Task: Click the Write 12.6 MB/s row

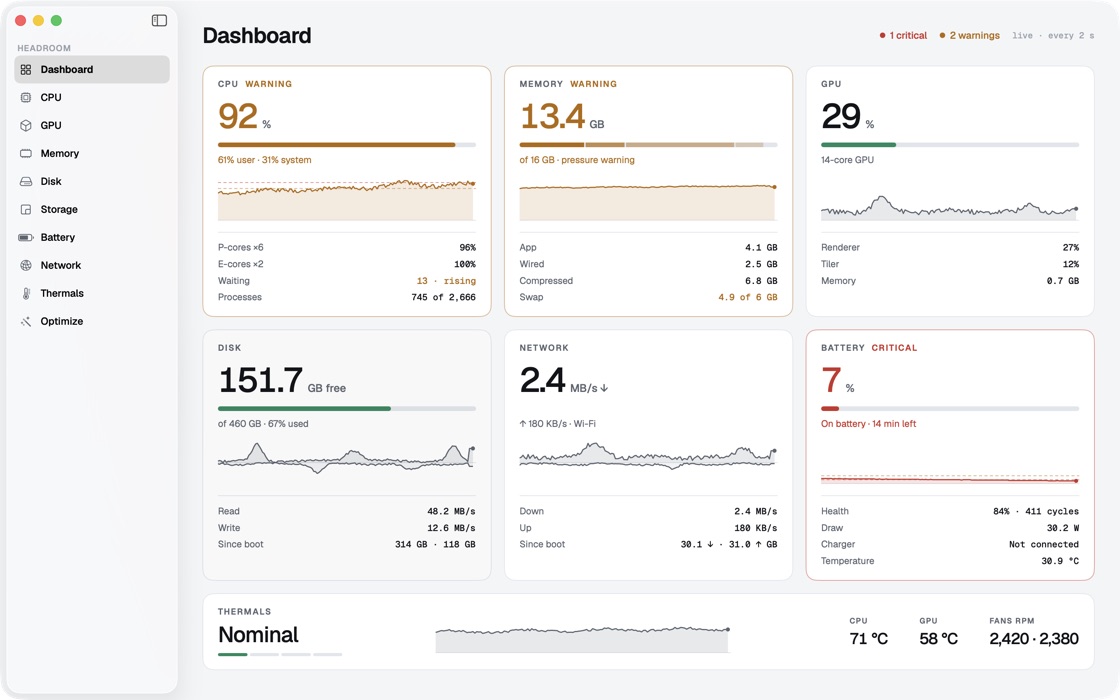Action: (x=346, y=528)
